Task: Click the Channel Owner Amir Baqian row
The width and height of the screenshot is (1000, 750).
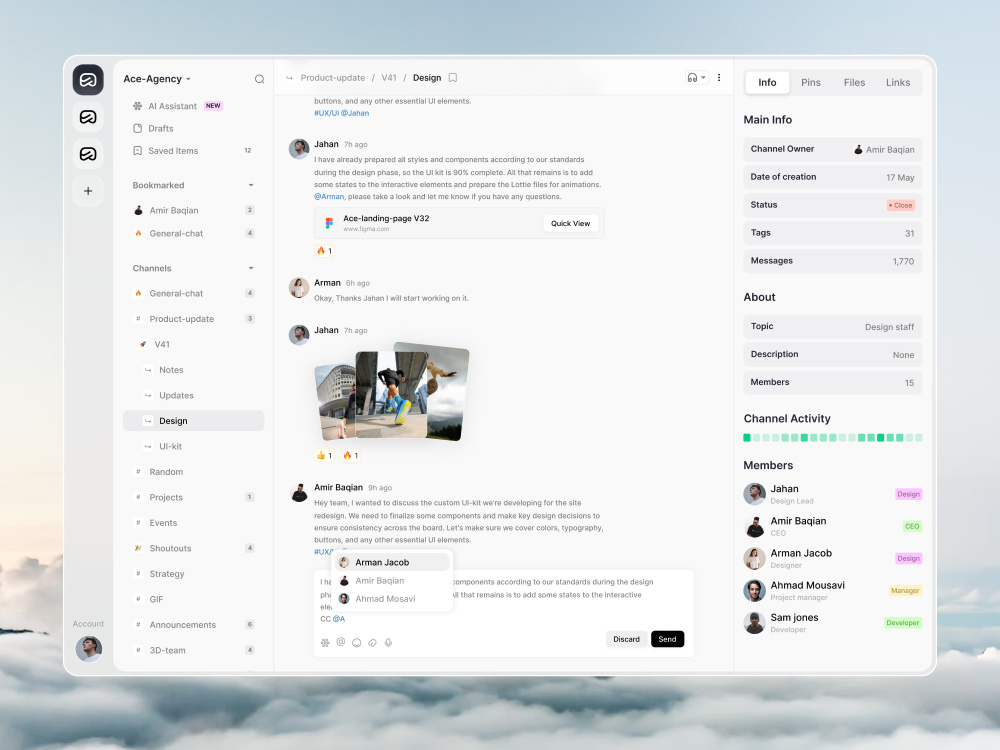Action: pyautogui.click(x=832, y=149)
